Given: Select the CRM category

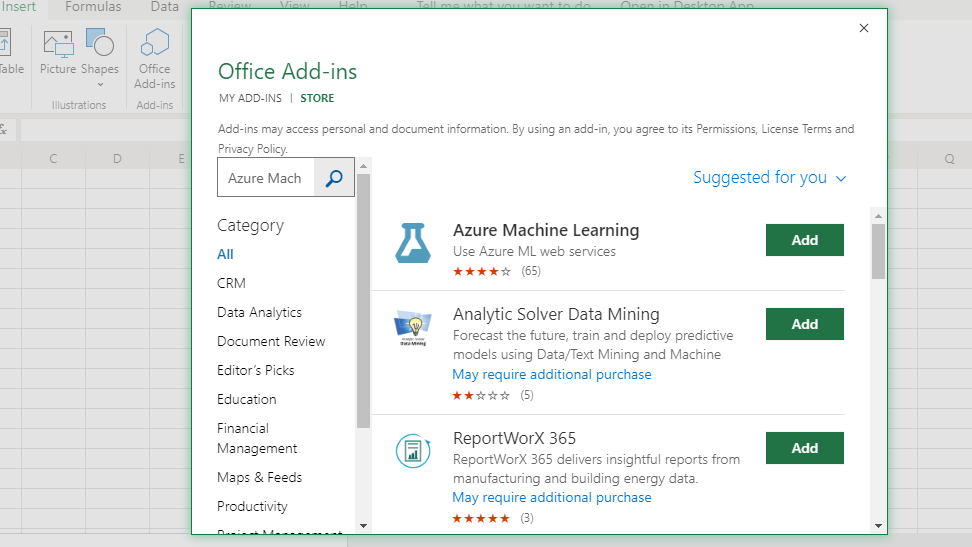Looking at the screenshot, I should (x=231, y=283).
